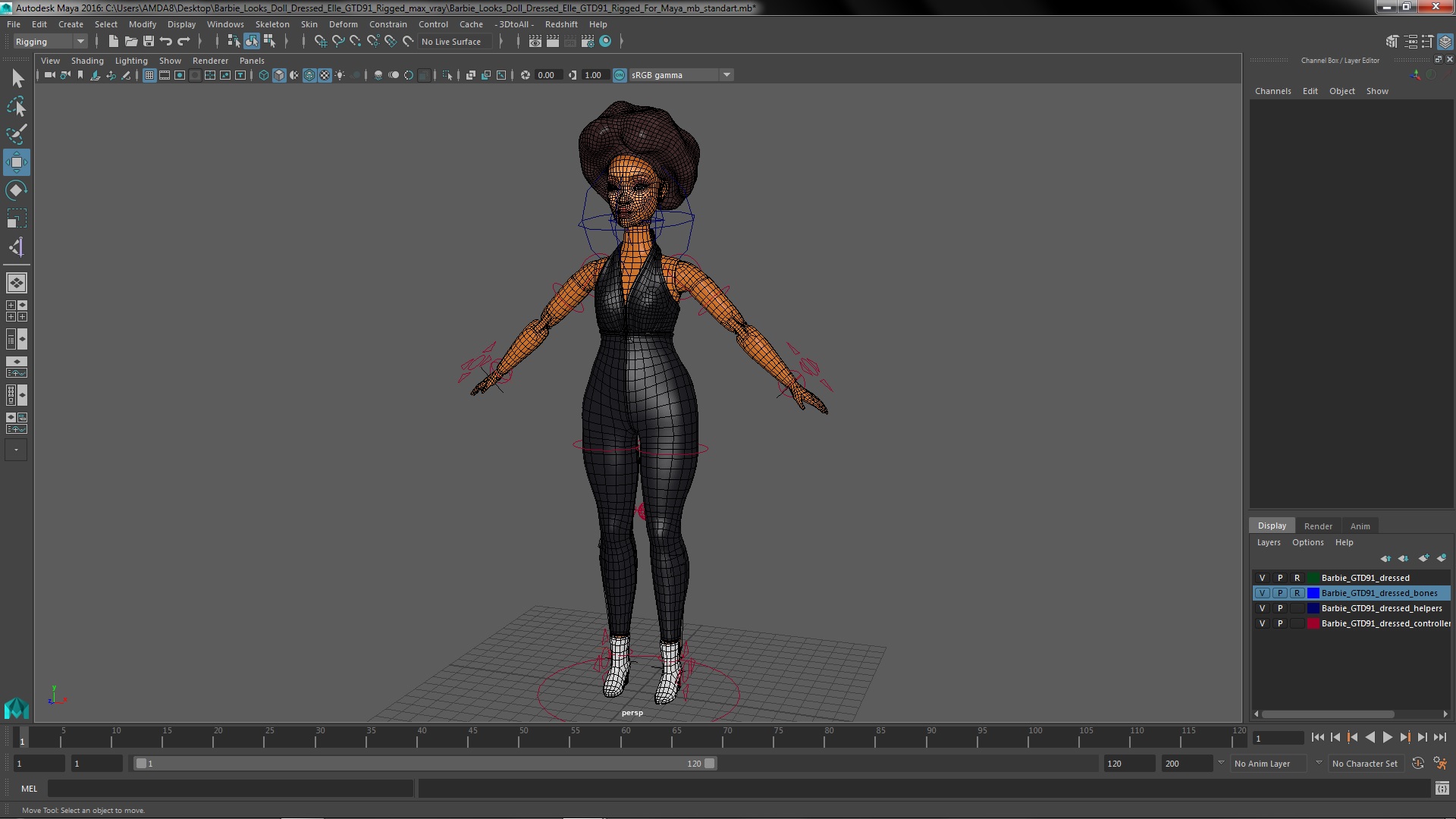Play animation backwards

[1370, 737]
